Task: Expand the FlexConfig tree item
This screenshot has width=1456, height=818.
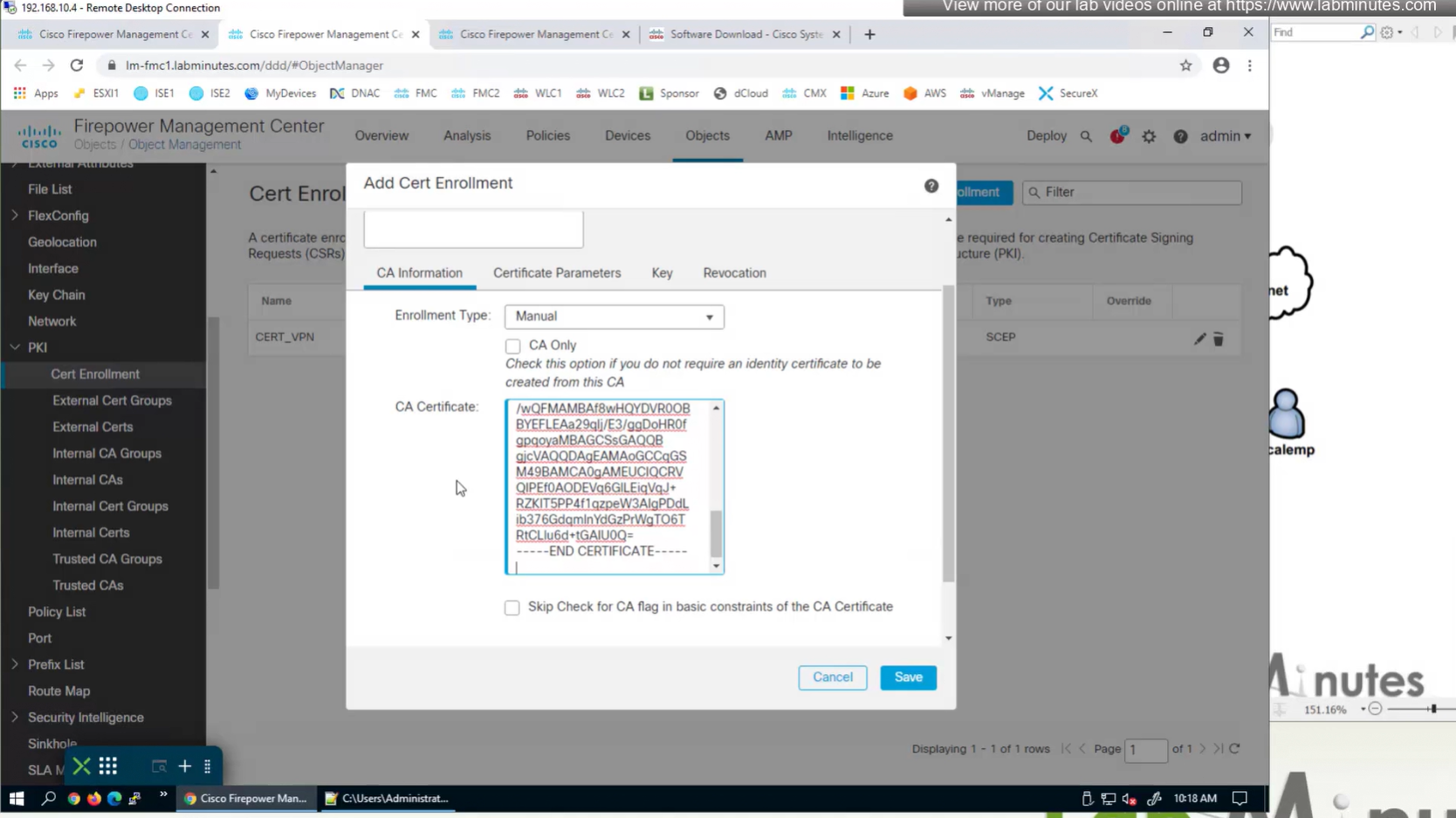Action: [x=15, y=216]
